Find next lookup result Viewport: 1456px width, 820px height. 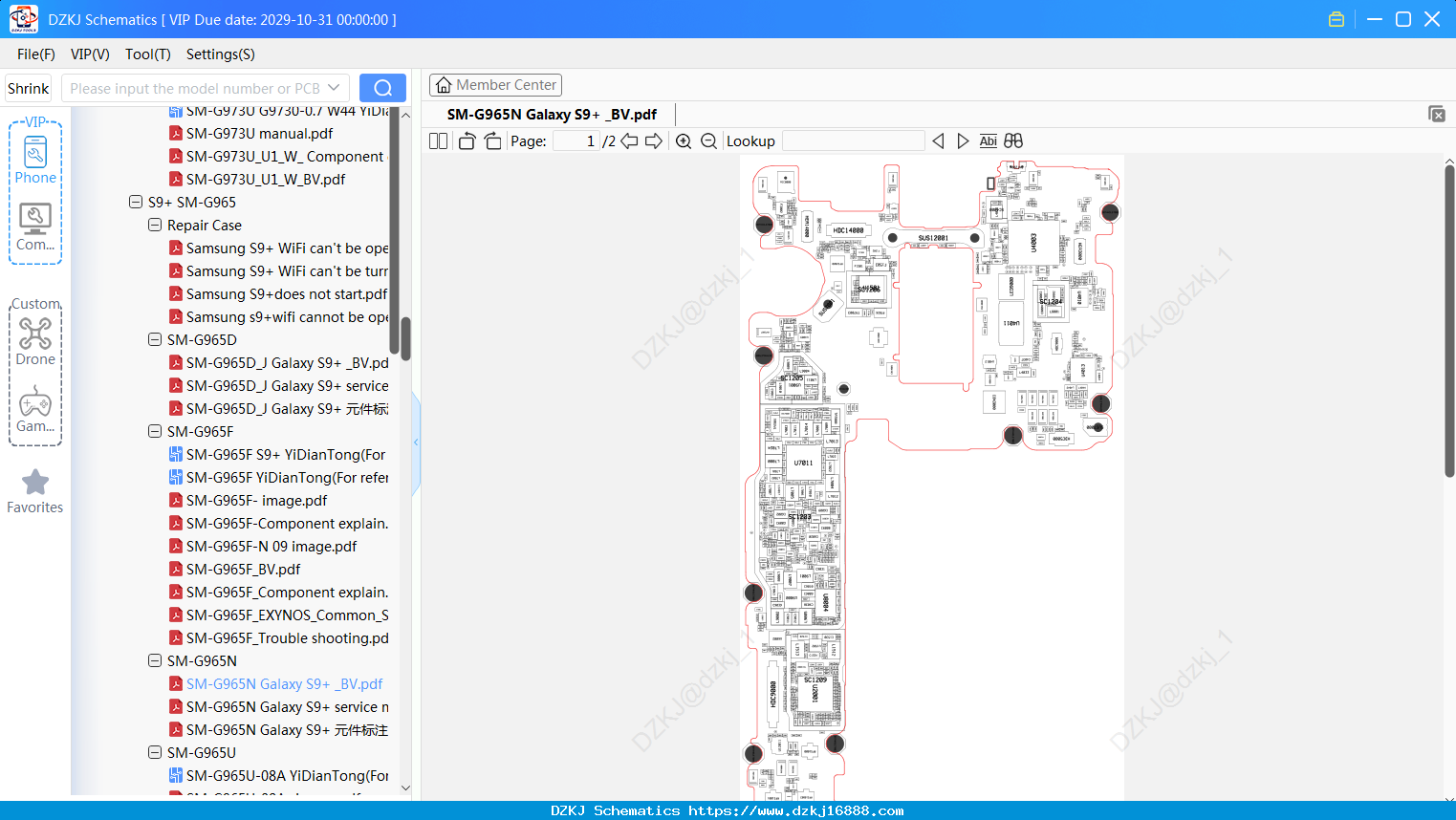[963, 141]
